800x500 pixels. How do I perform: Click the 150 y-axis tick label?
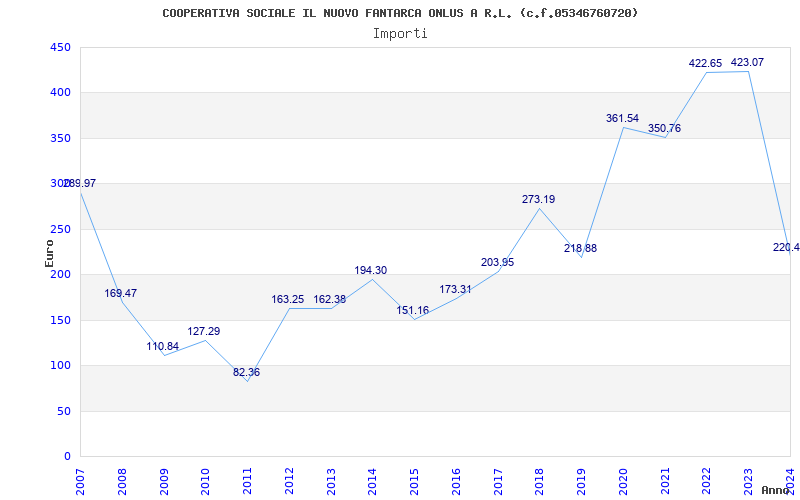(x=60, y=320)
